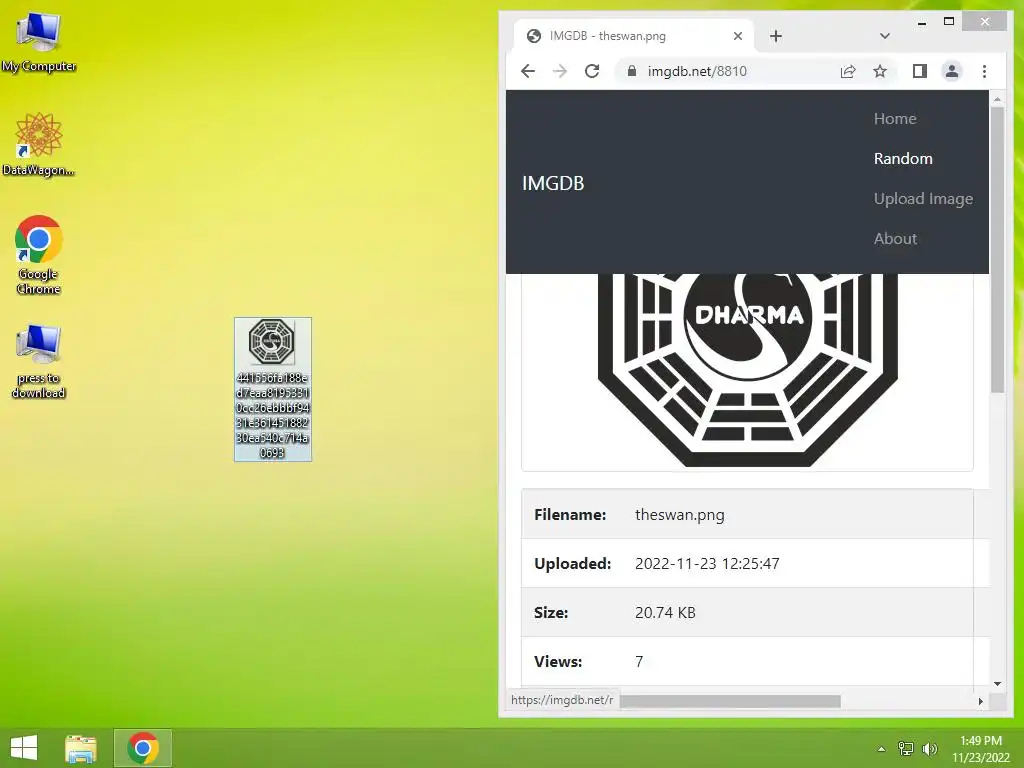Reload the imgdb.net page

point(592,71)
